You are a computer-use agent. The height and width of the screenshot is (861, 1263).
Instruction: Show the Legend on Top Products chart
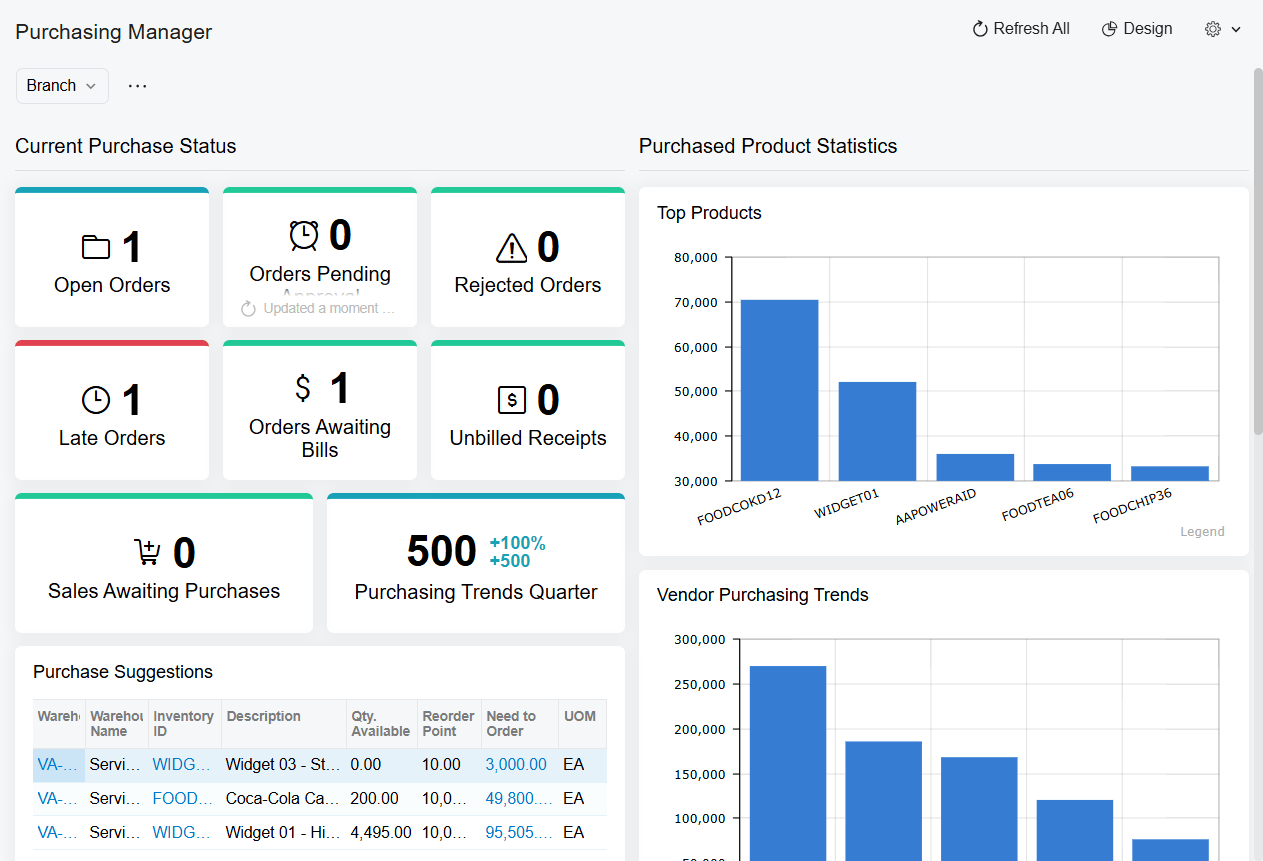pos(1202,531)
